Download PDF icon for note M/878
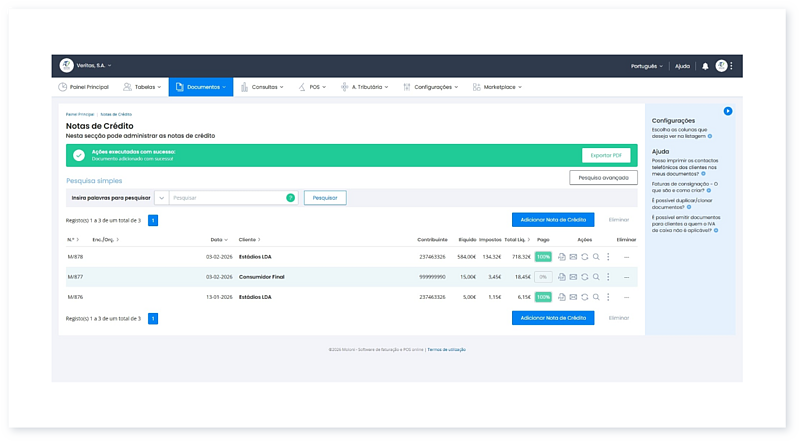This screenshot has width=800, height=442. click(x=562, y=257)
